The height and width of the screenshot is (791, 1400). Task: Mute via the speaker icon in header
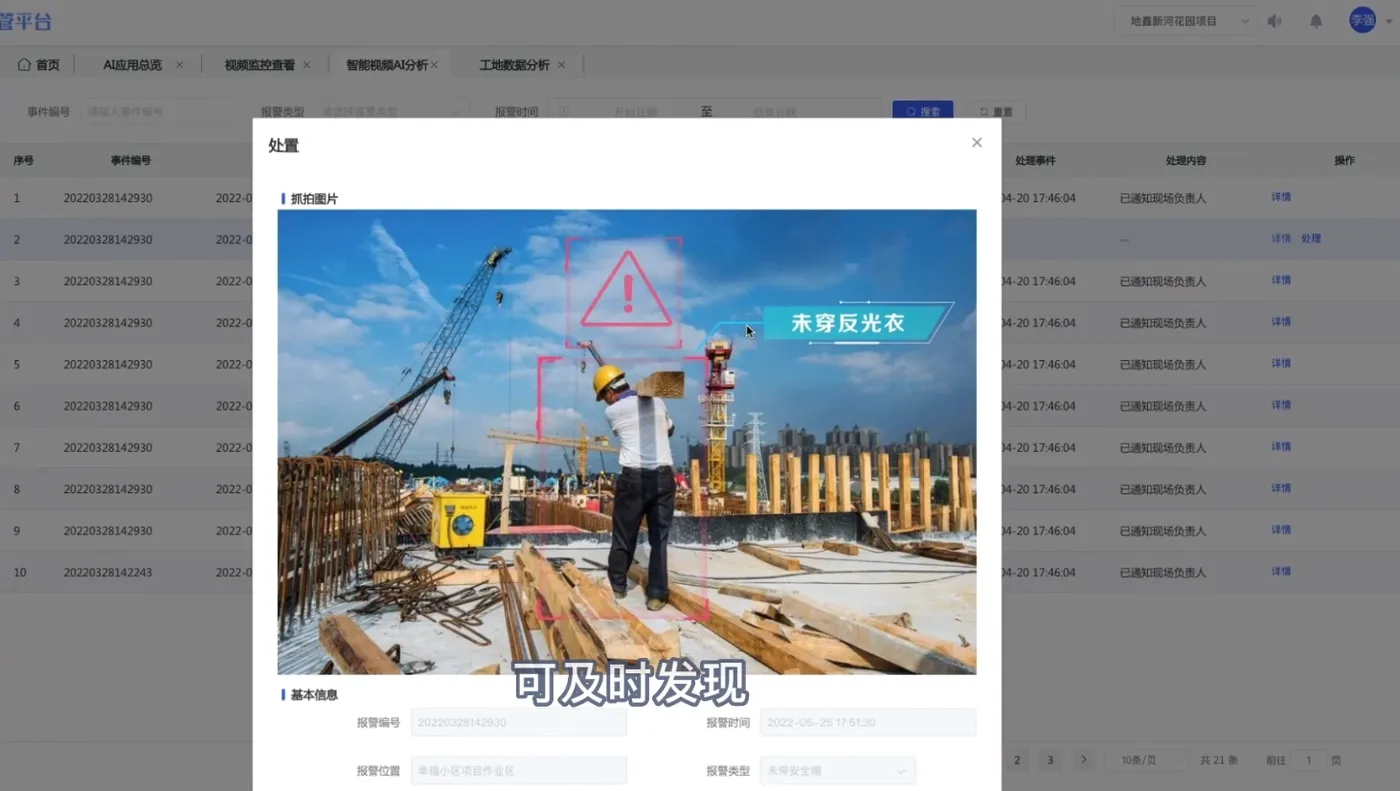point(1274,21)
